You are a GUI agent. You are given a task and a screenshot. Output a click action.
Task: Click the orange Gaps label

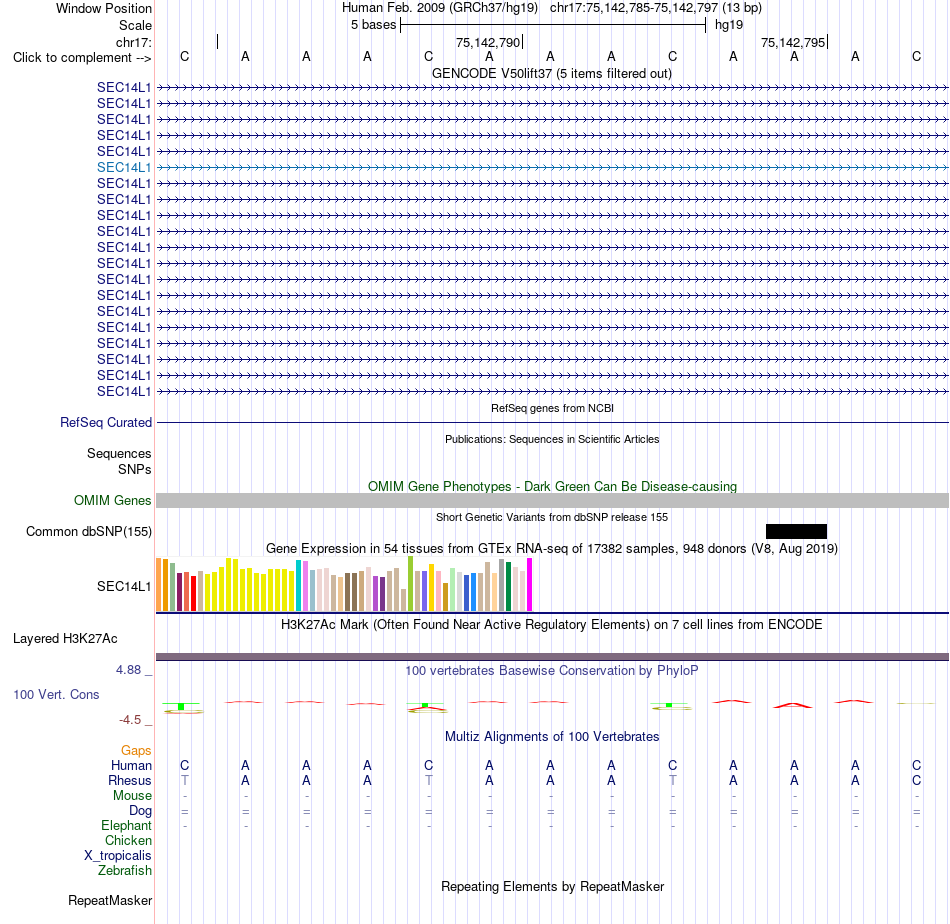tap(136, 751)
